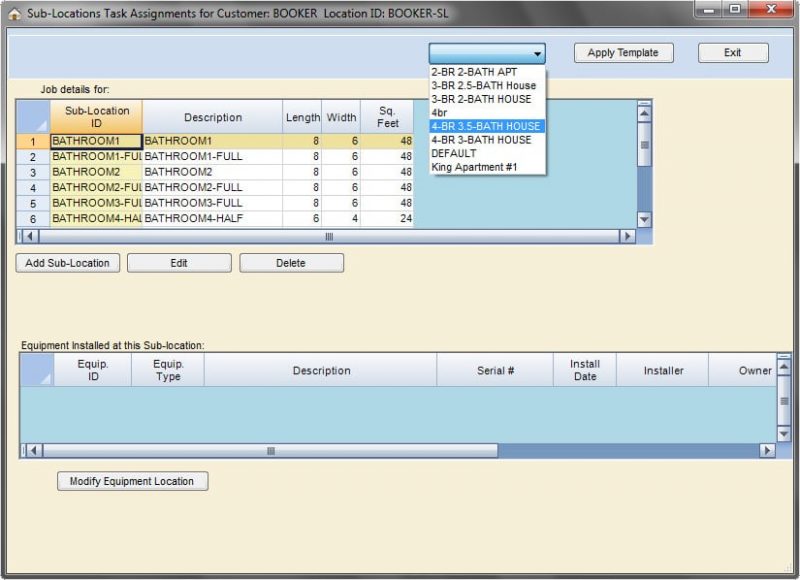Click the house icon in title bar

tap(14, 14)
